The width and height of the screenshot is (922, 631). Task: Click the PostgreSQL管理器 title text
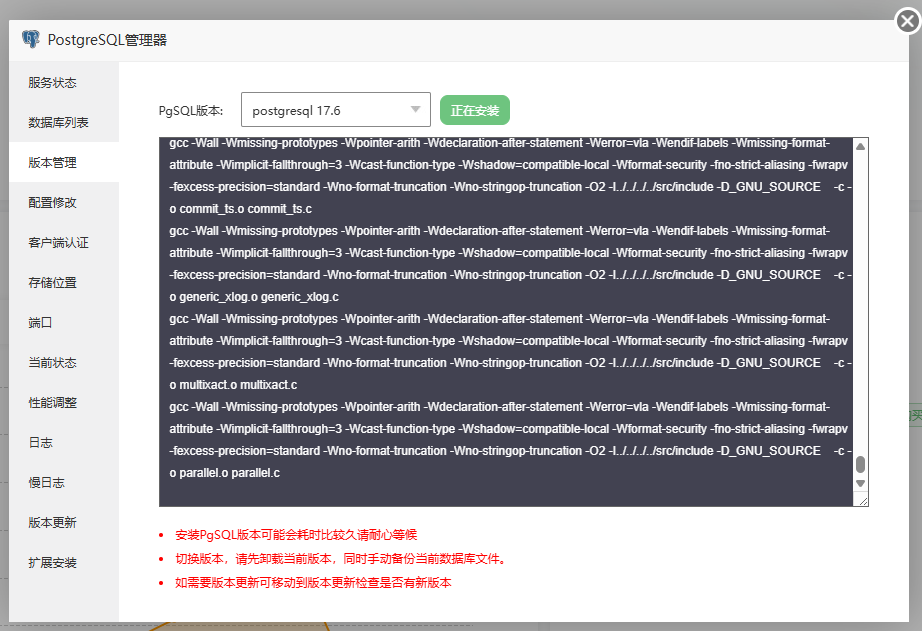pos(107,40)
